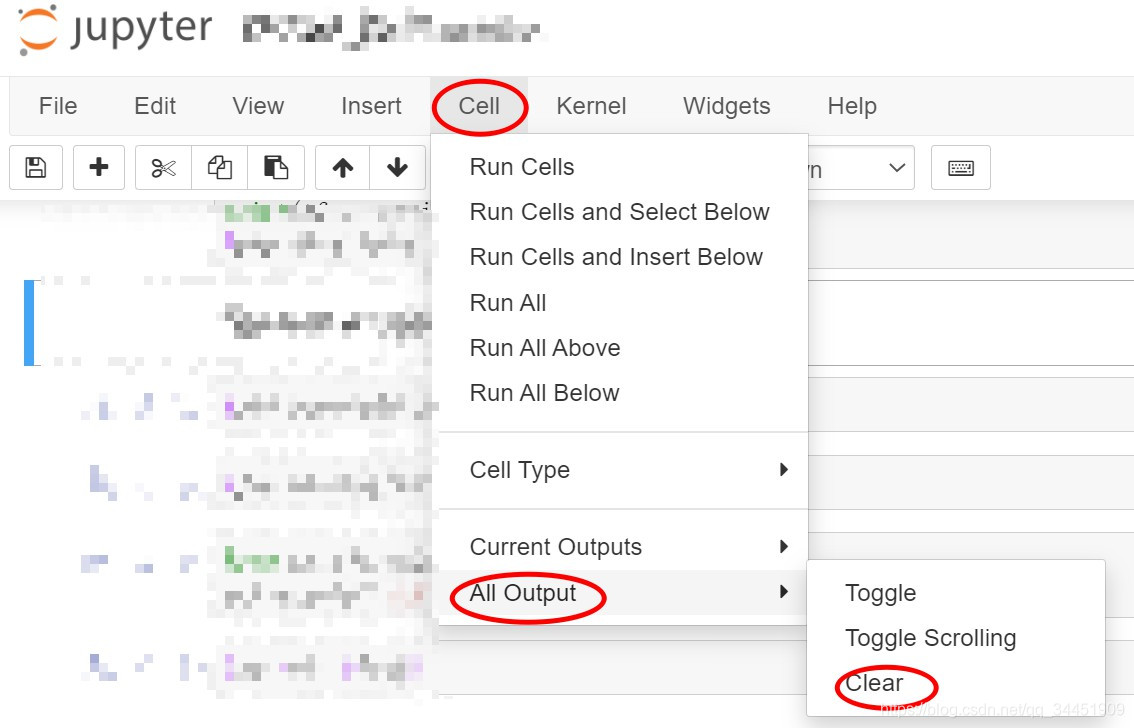This screenshot has height=728, width=1134.
Task: Save notebook with floppy disk icon
Action: pyautogui.click(x=35, y=168)
